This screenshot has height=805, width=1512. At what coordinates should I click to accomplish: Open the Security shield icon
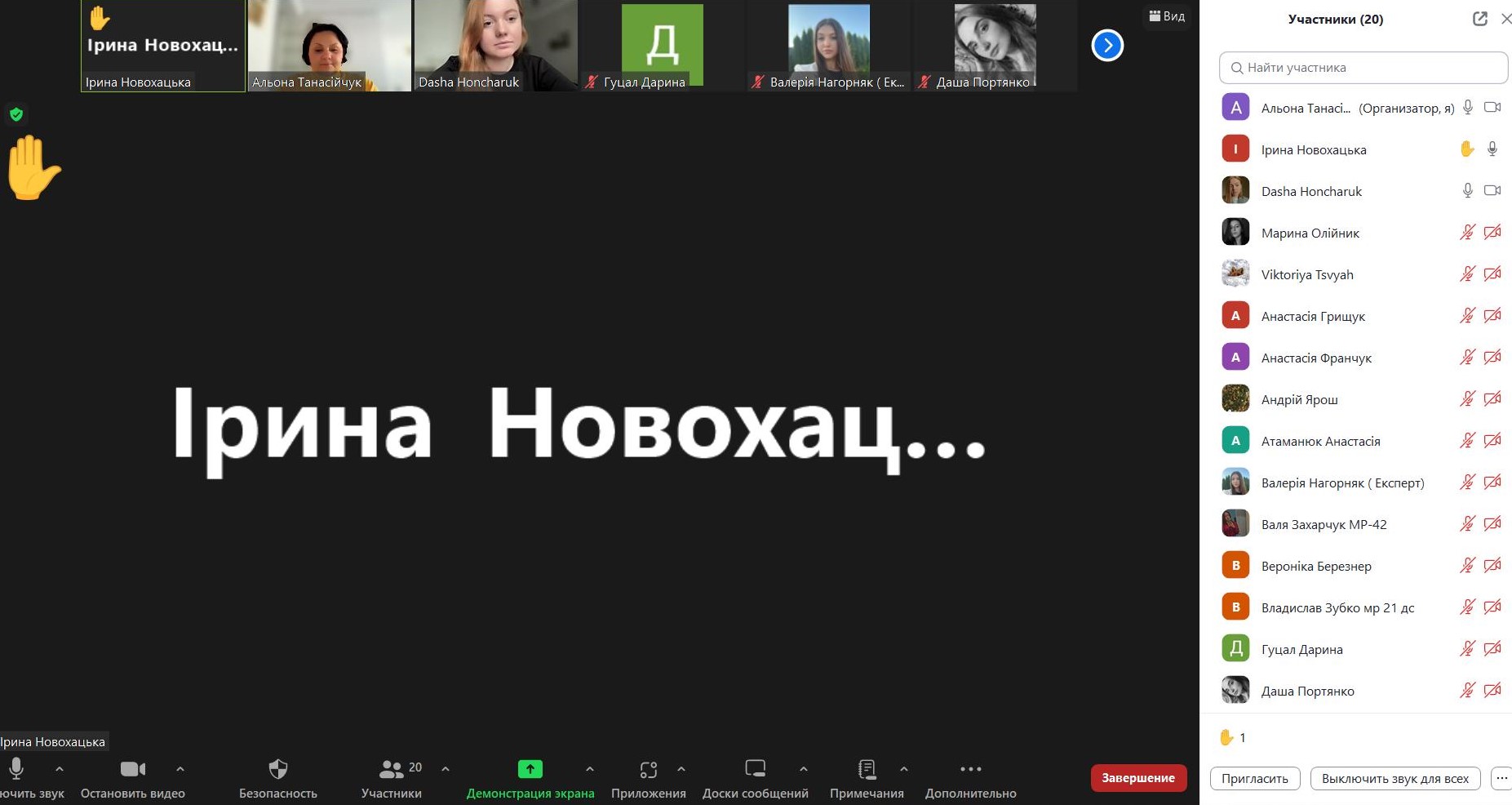point(277,769)
